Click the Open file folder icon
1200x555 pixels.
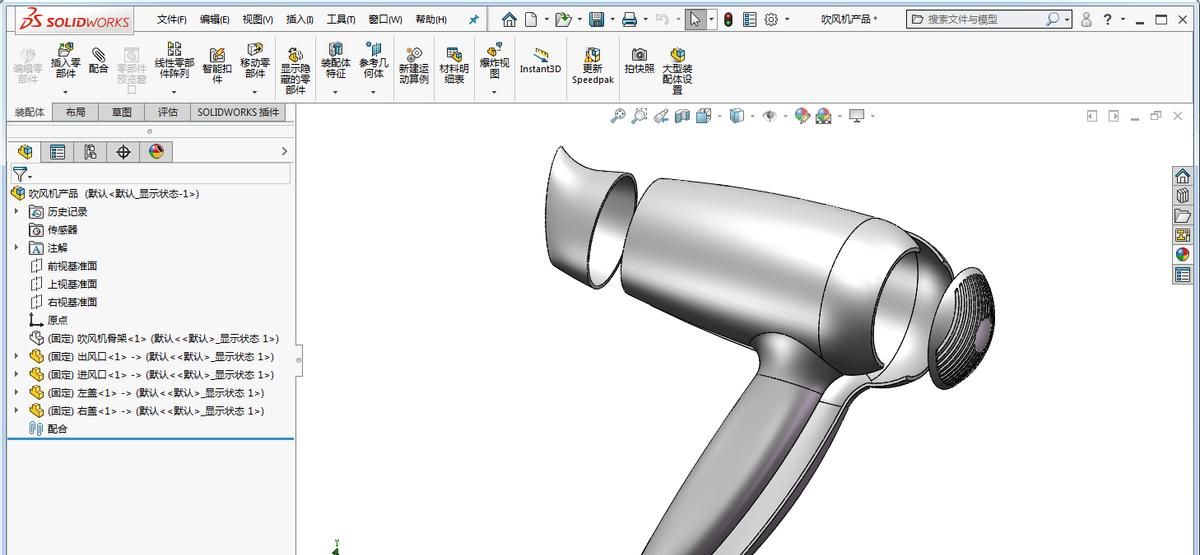point(563,19)
